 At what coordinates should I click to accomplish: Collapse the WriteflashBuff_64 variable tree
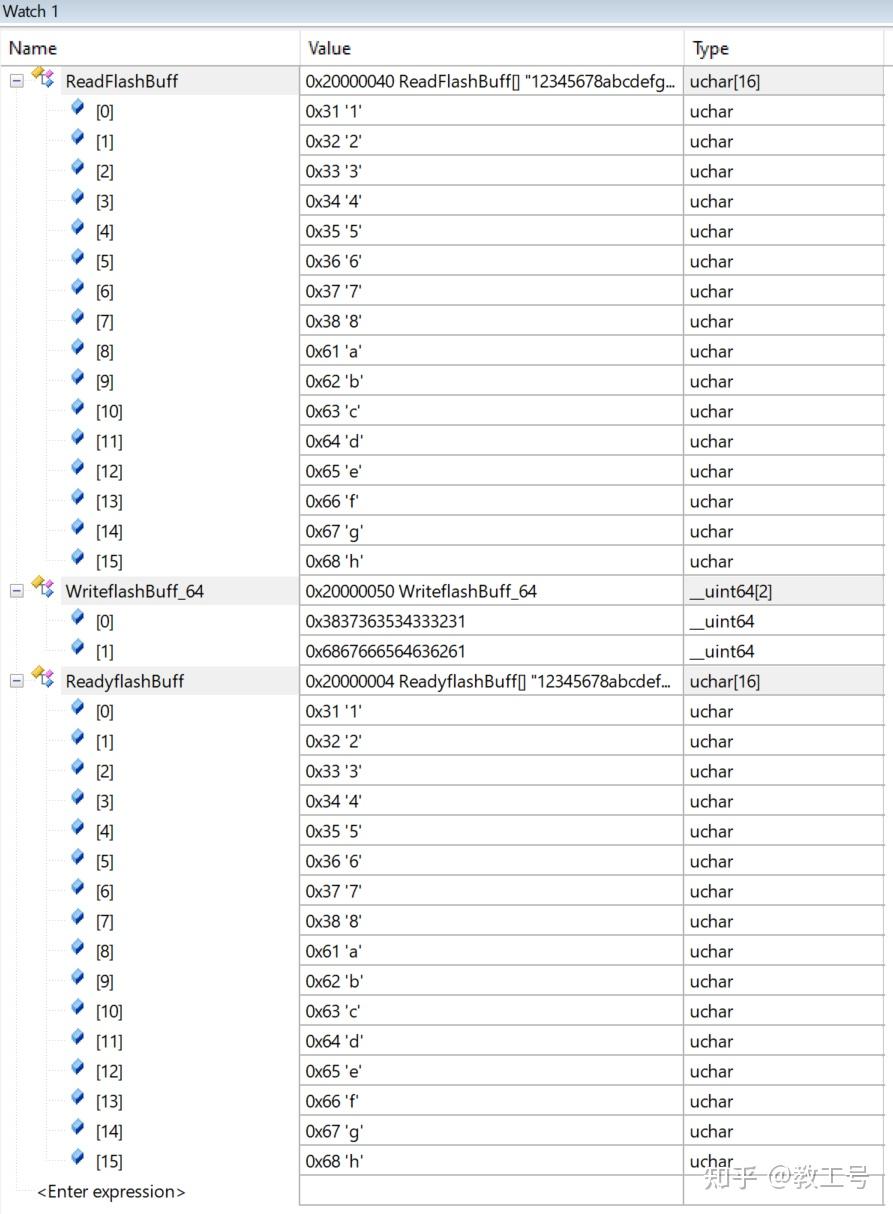click(x=16, y=591)
